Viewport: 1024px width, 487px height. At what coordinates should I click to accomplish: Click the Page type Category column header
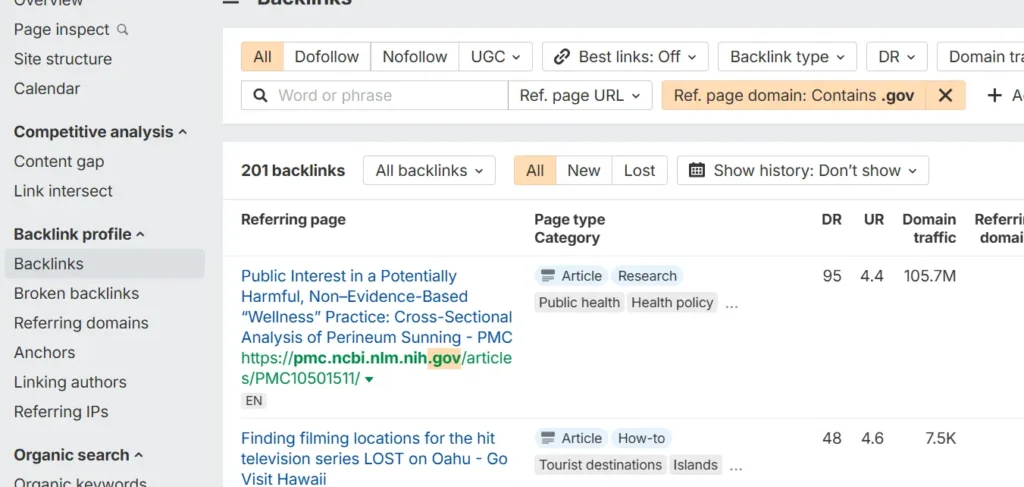569,228
